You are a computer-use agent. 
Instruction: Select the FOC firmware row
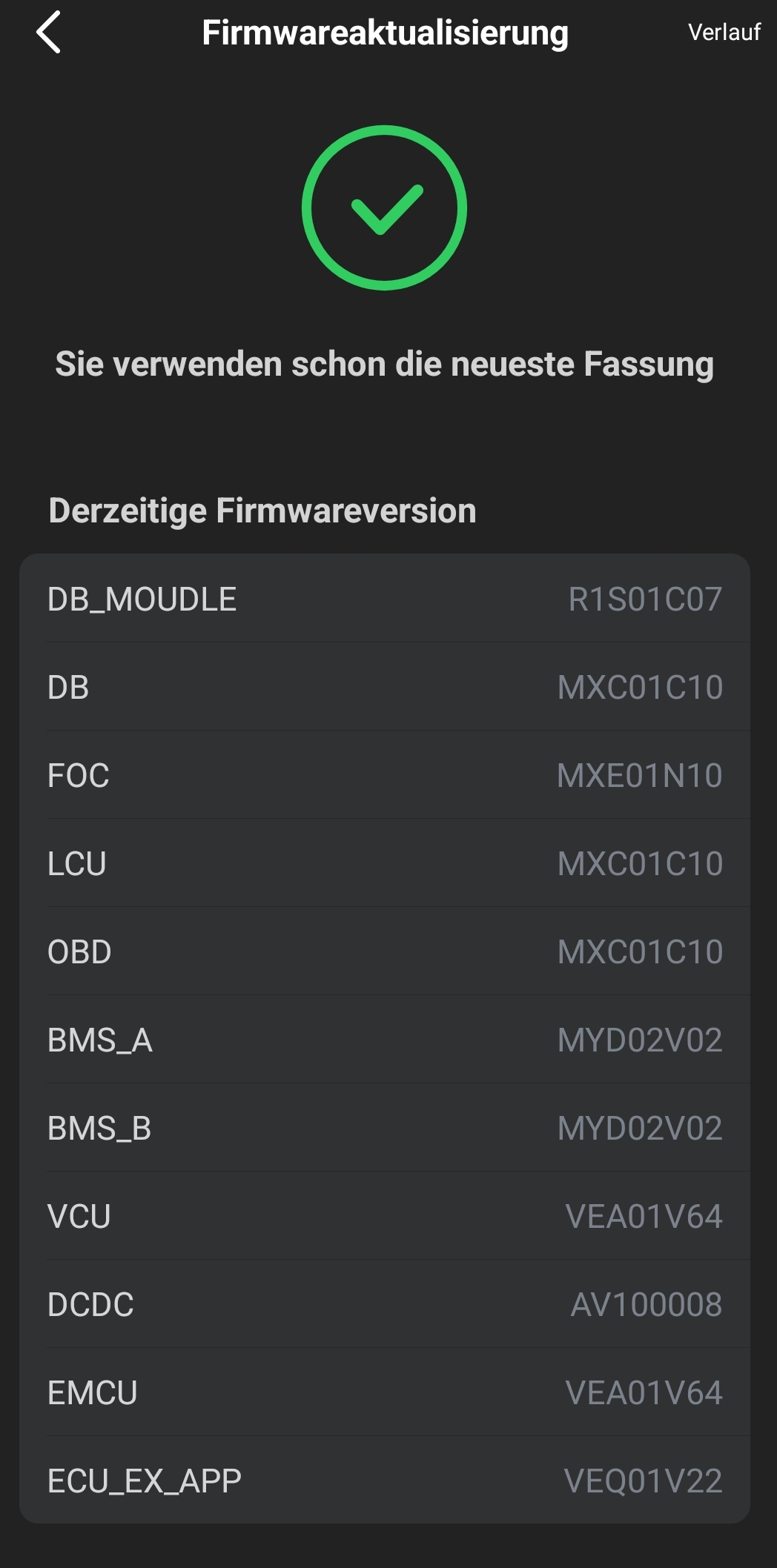(x=384, y=775)
